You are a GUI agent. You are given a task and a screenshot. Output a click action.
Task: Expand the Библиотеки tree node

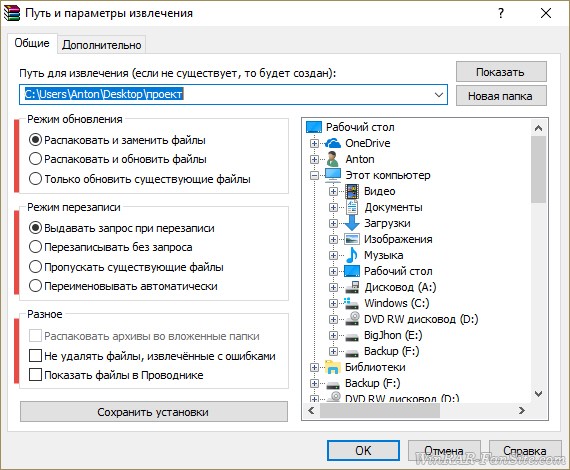314,367
